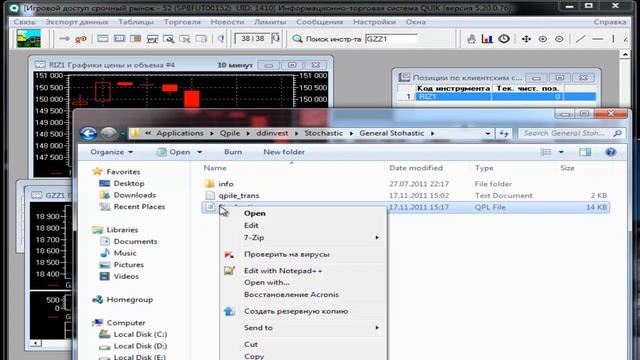Viewport: 640px width, 360px height.
Task: Click Explorer's grey forward arrow button
Action: coord(108,133)
